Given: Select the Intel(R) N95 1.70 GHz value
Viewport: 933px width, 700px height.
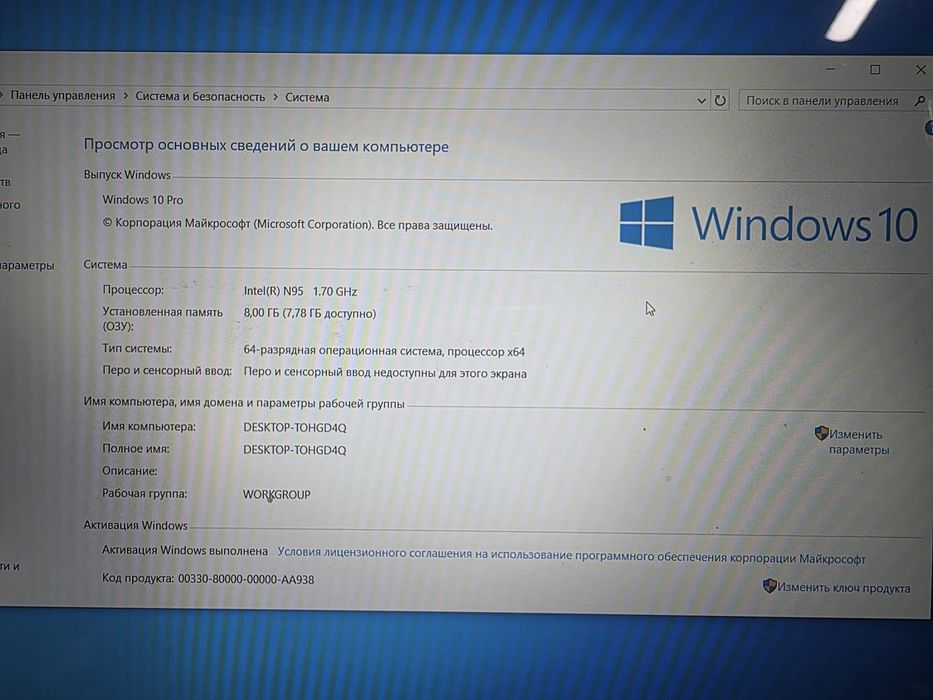Looking at the screenshot, I should 300,291.
